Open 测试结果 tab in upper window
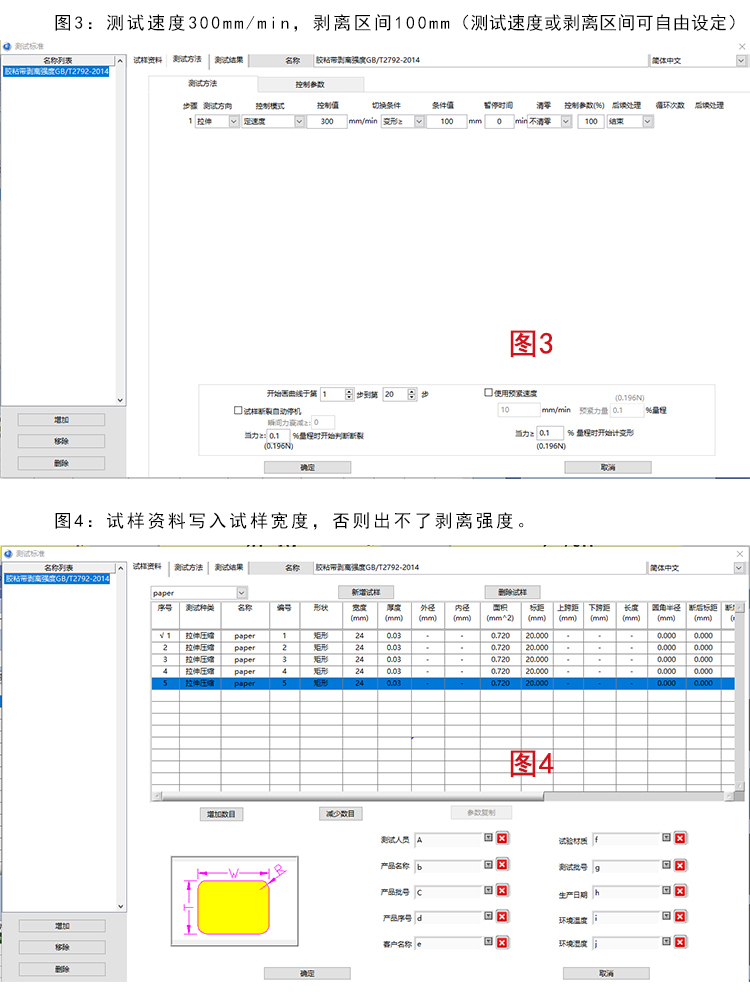Screen dimensions: 750x993 pos(229,61)
